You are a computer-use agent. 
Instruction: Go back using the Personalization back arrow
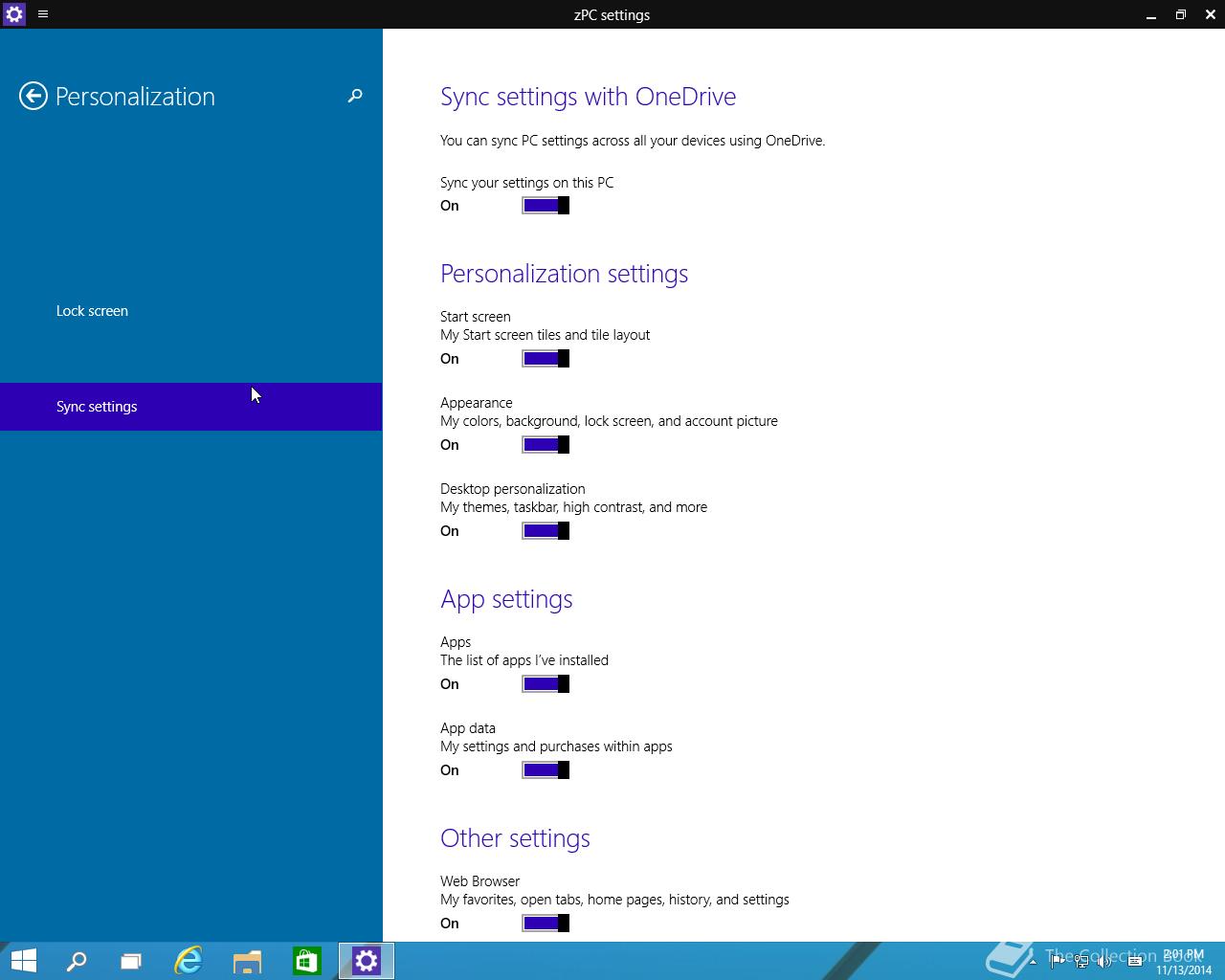pyautogui.click(x=33, y=96)
